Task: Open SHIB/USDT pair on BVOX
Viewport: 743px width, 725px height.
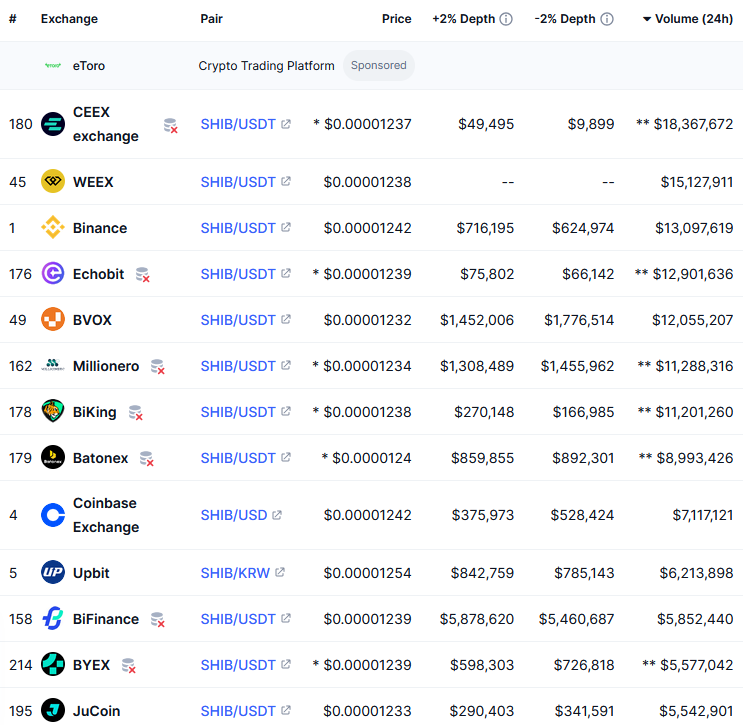Action: point(238,320)
